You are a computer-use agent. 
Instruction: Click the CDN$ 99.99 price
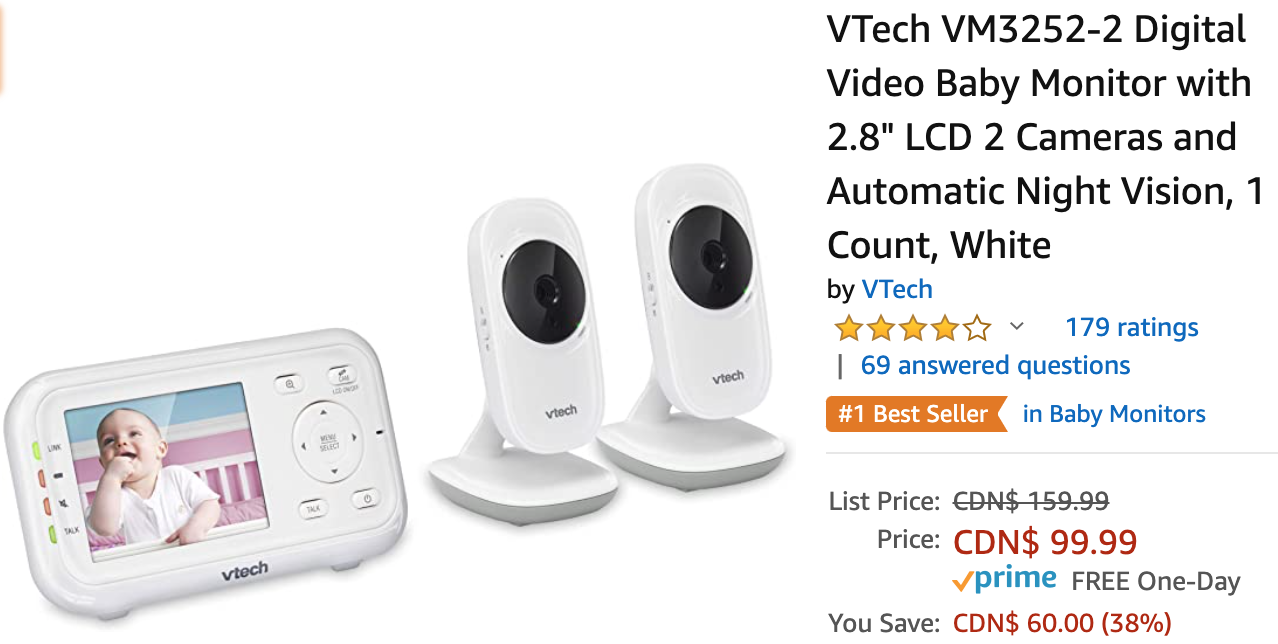pyautogui.click(x=1045, y=542)
